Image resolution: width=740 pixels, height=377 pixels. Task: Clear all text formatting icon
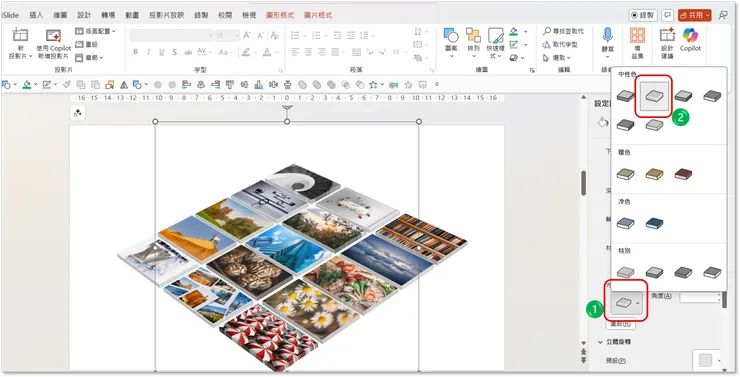(x=275, y=35)
